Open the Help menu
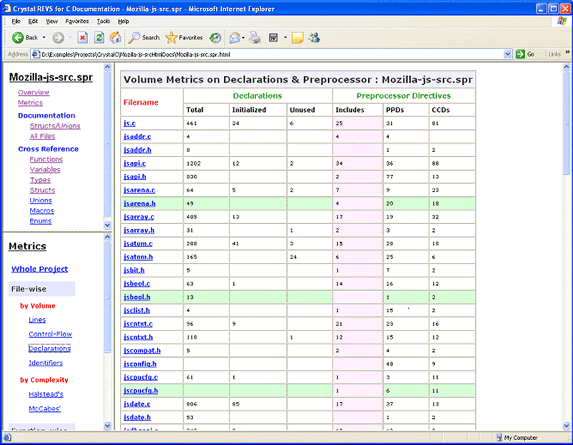573x445 pixels. pyautogui.click(x=123, y=21)
